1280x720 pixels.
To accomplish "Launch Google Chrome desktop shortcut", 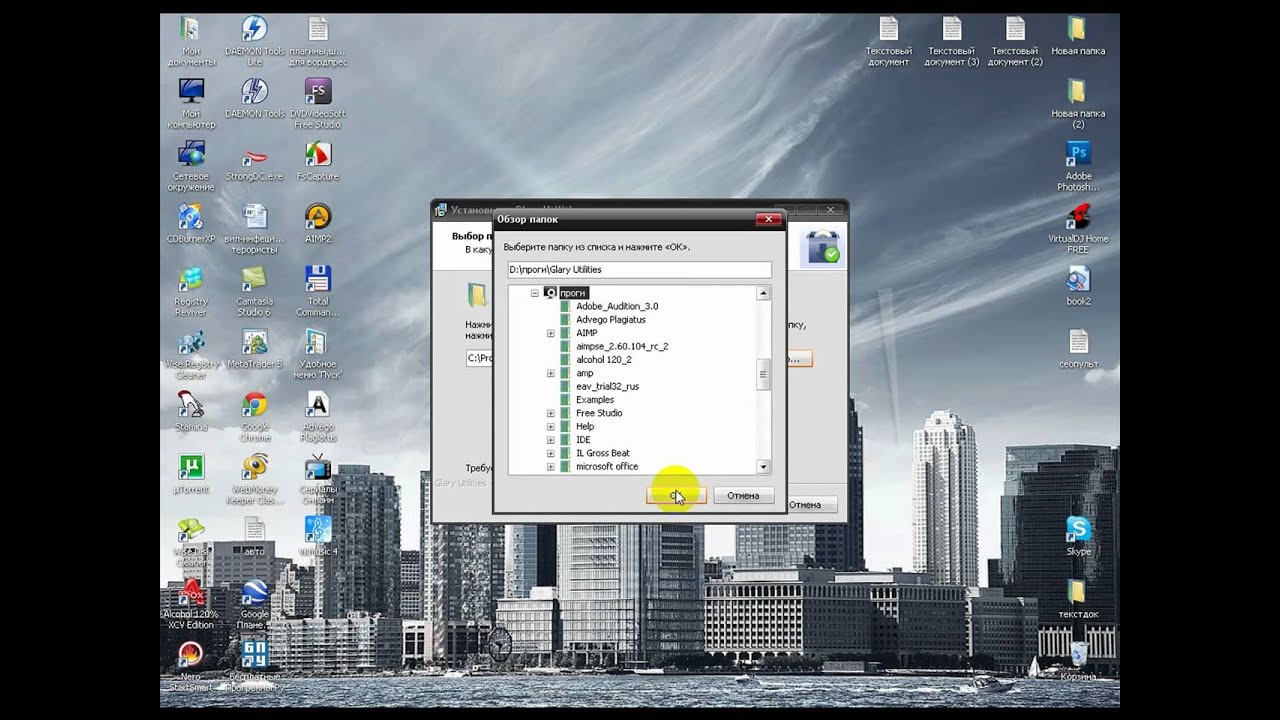I will (254, 415).
